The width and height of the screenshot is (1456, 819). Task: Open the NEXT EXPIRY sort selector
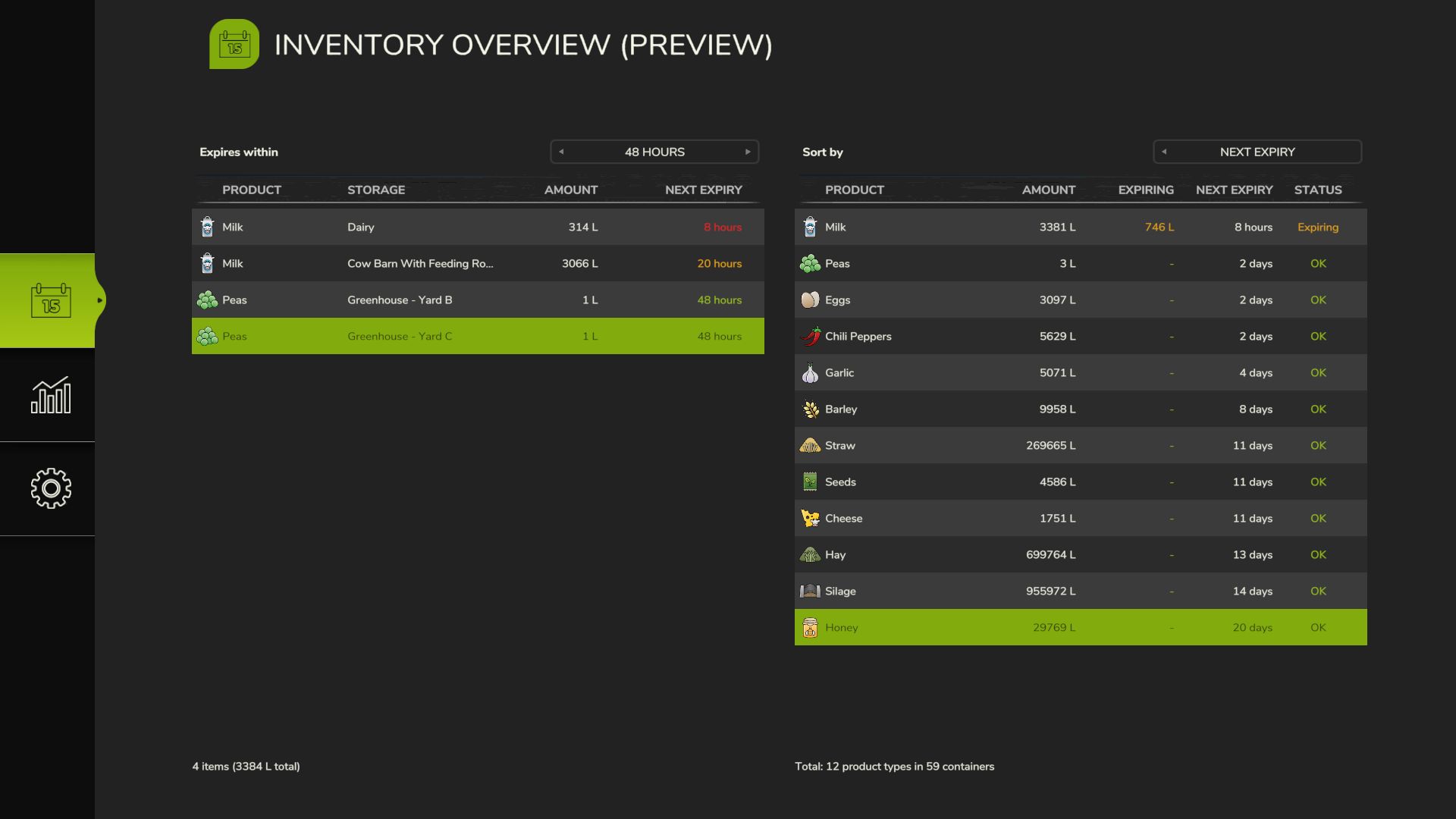click(1257, 152)
